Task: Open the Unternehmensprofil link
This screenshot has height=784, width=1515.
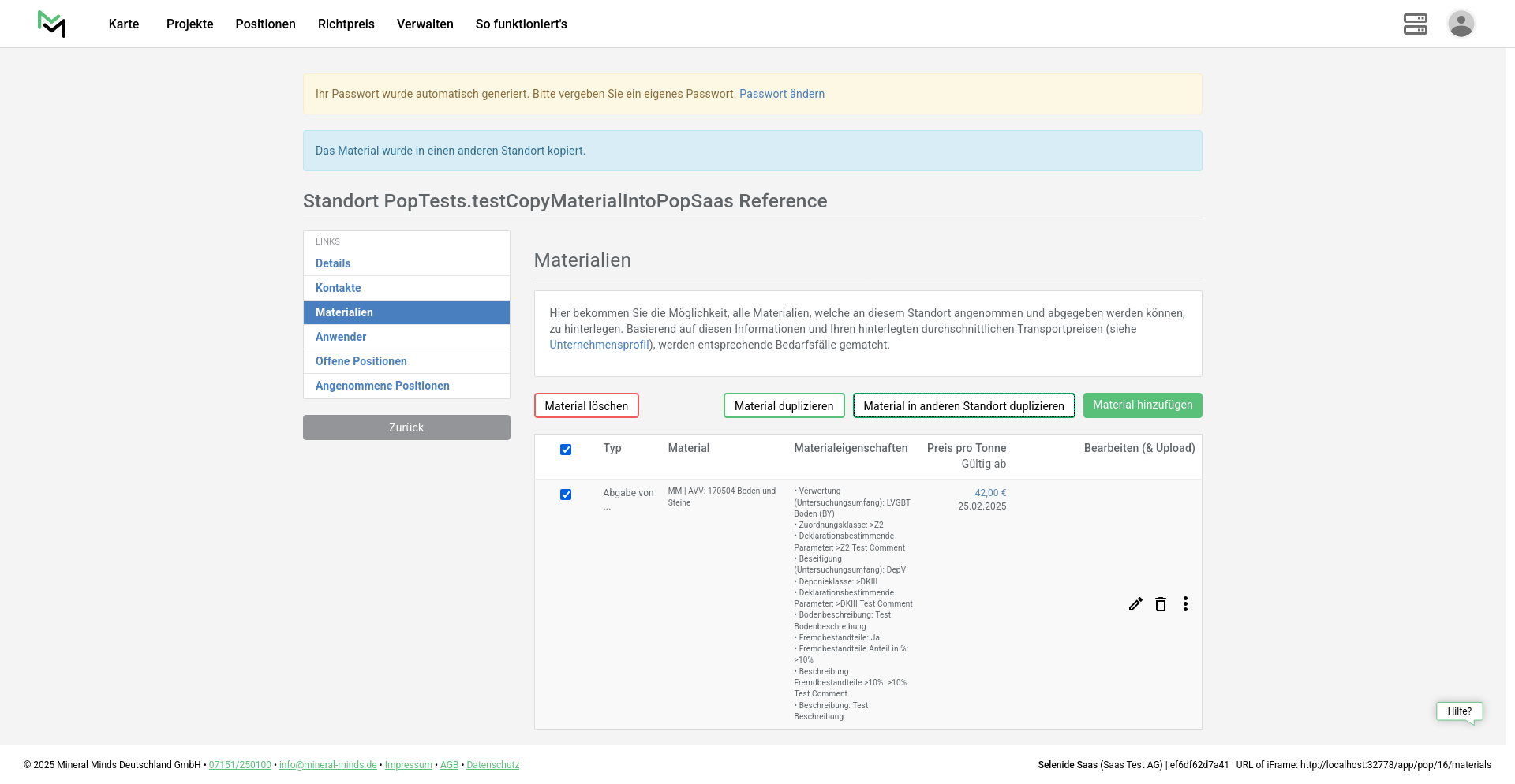Action: [599, 345]
